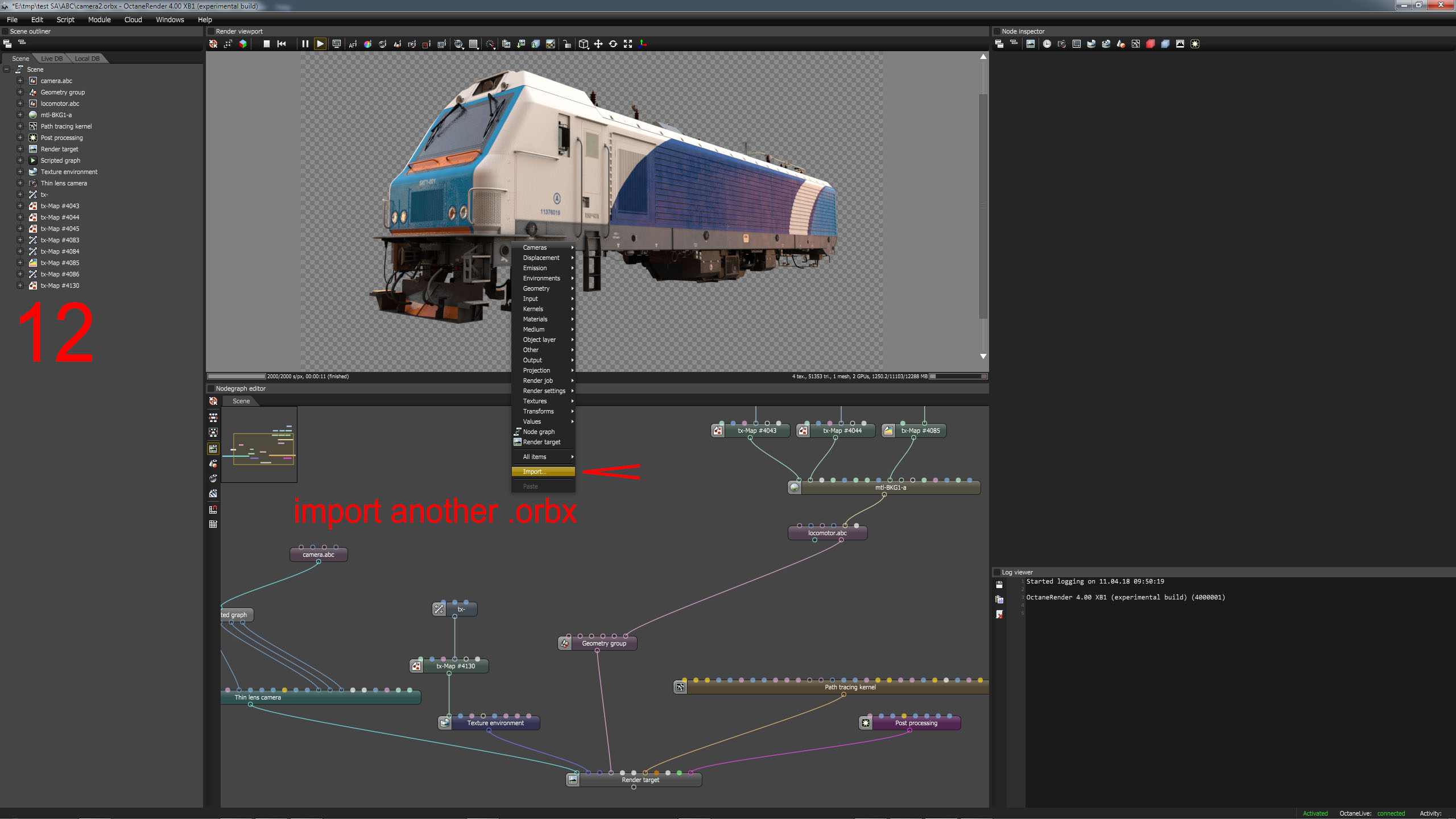Click the nodegraph minimap thumbnail
Image resolution: width=1456 pixels, height=819 pixels.
coord(259,444)
